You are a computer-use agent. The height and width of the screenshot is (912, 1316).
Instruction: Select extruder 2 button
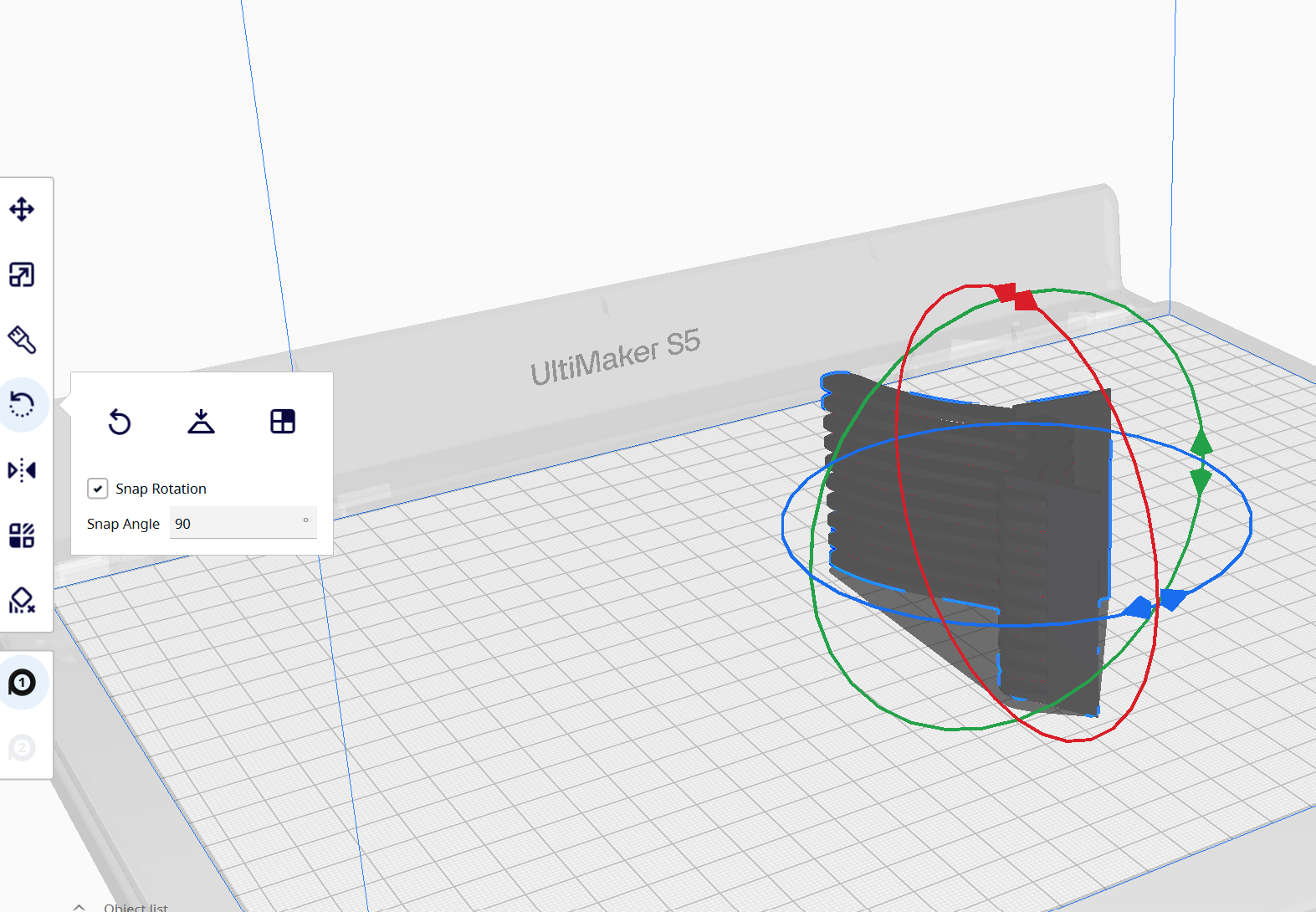click(x=22, y=747)
